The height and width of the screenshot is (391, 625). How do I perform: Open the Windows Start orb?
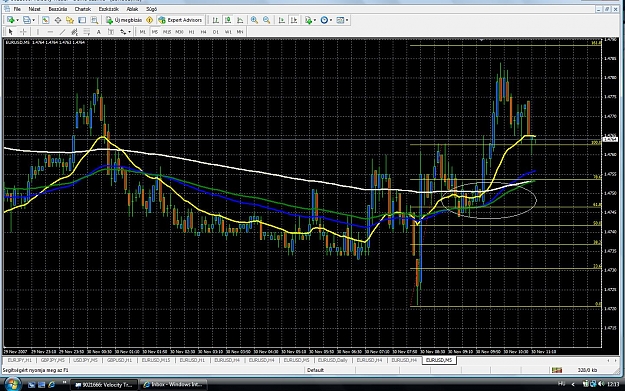12,385
